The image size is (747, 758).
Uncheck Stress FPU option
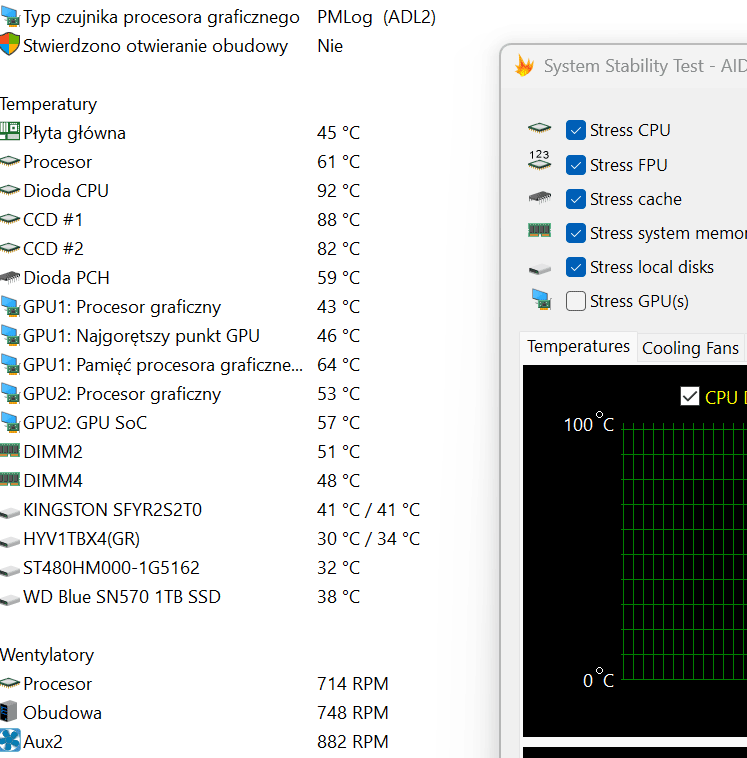click(x=576, y=165)
